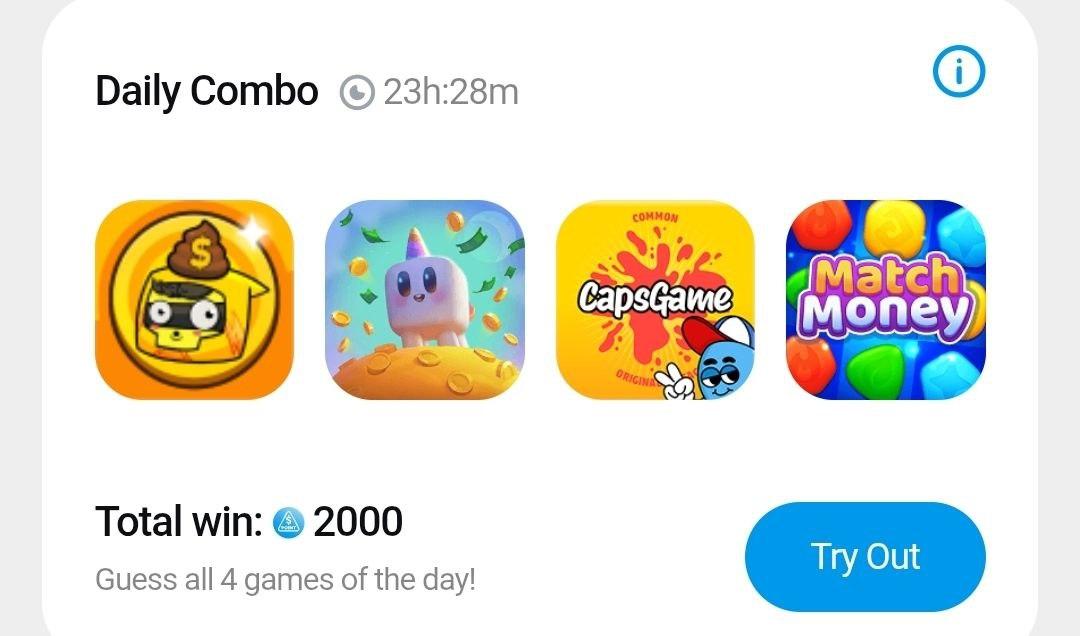Click the 2000 reward amount
The image size is (1080, 636).
pyautogui.click(x=357, y=522)
